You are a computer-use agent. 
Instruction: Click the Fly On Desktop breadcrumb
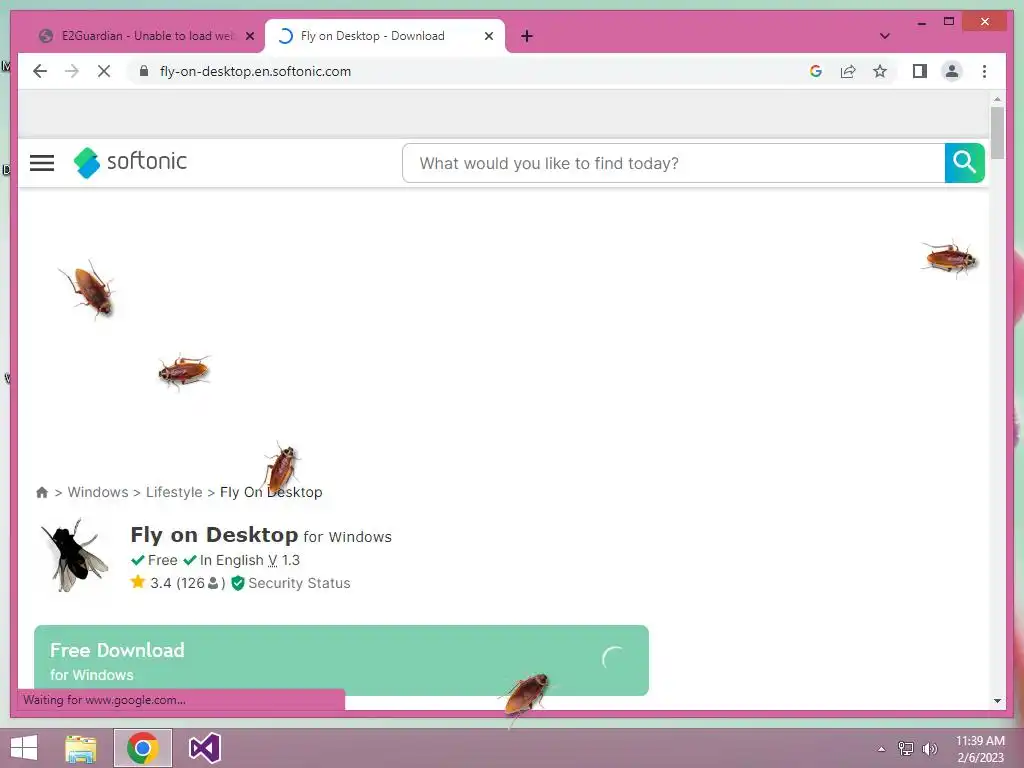point(271,492)
